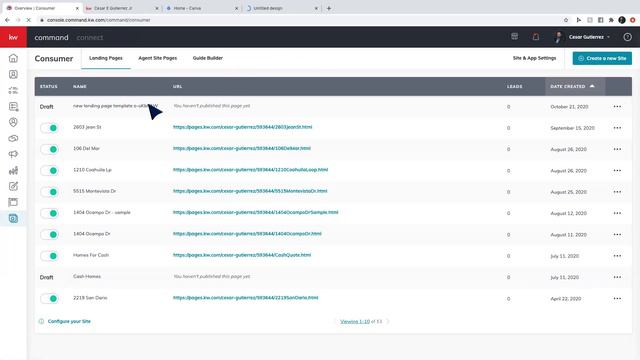
Task: Toggle publish status for 106 Del Mar
Action: click(x=49, y=149)
